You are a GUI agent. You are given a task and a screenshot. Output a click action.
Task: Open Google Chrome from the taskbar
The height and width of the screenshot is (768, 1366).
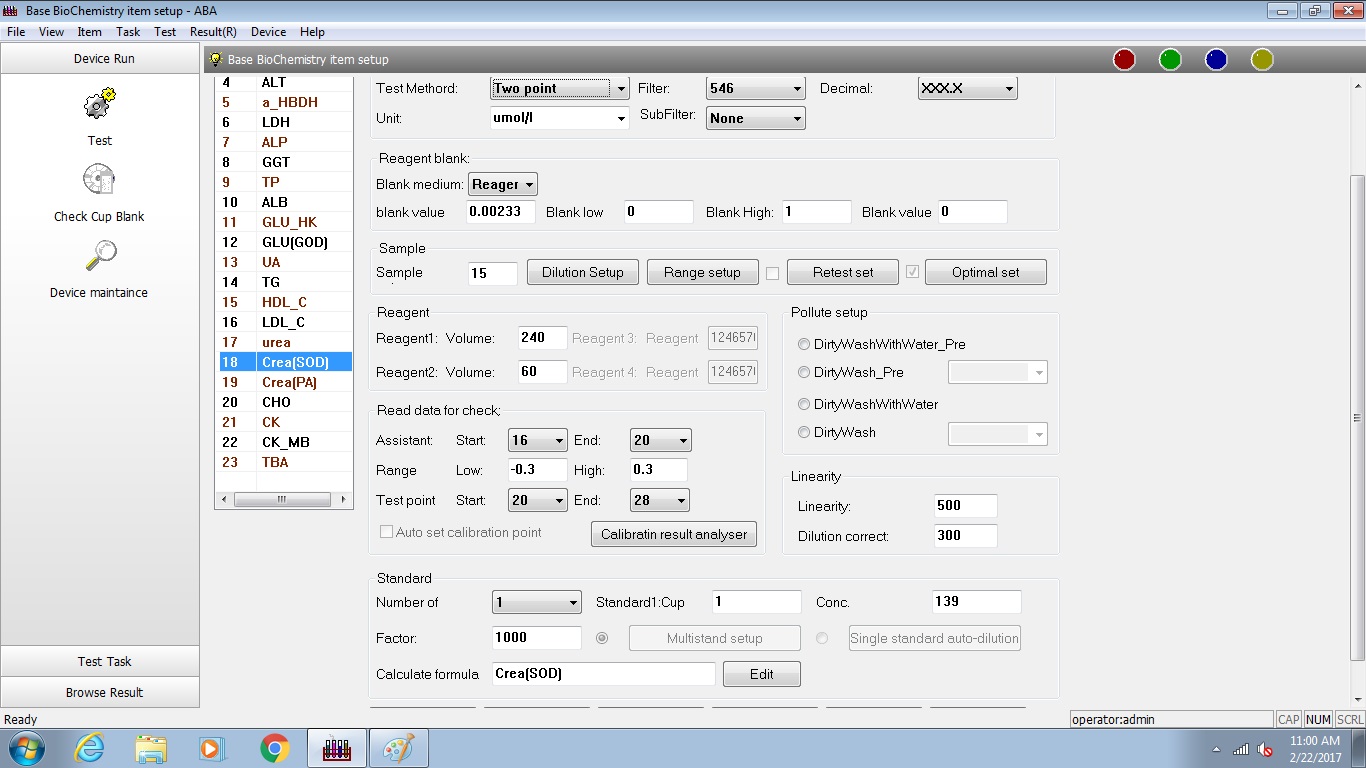274,748
